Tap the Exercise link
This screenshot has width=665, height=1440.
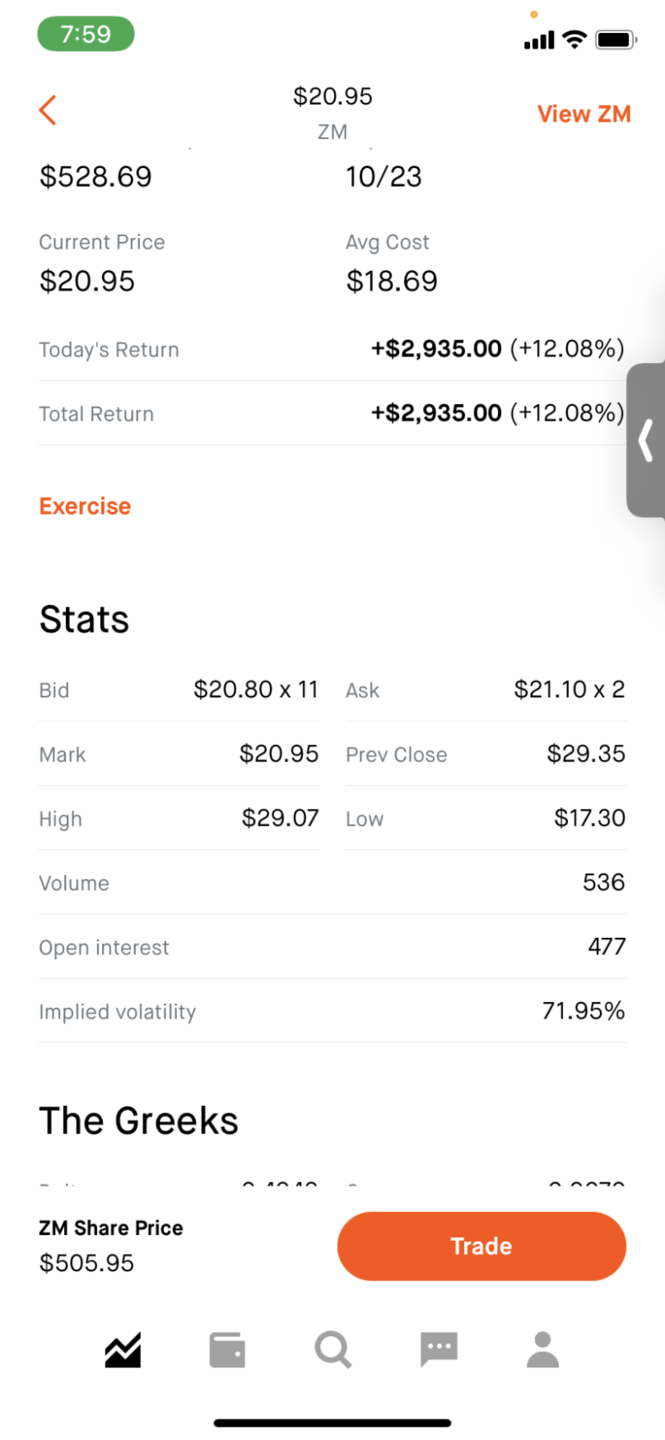click(85, 506)
